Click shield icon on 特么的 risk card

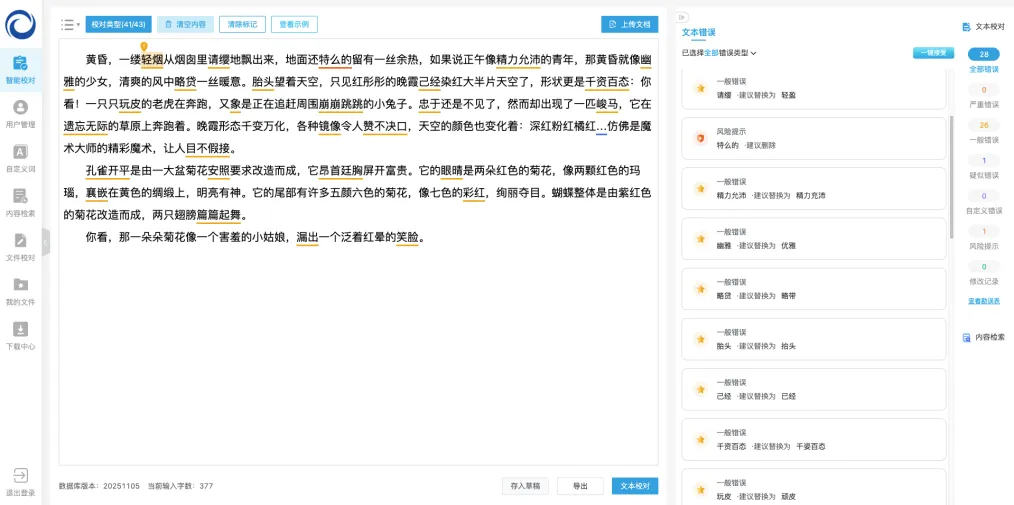point(700,138)
